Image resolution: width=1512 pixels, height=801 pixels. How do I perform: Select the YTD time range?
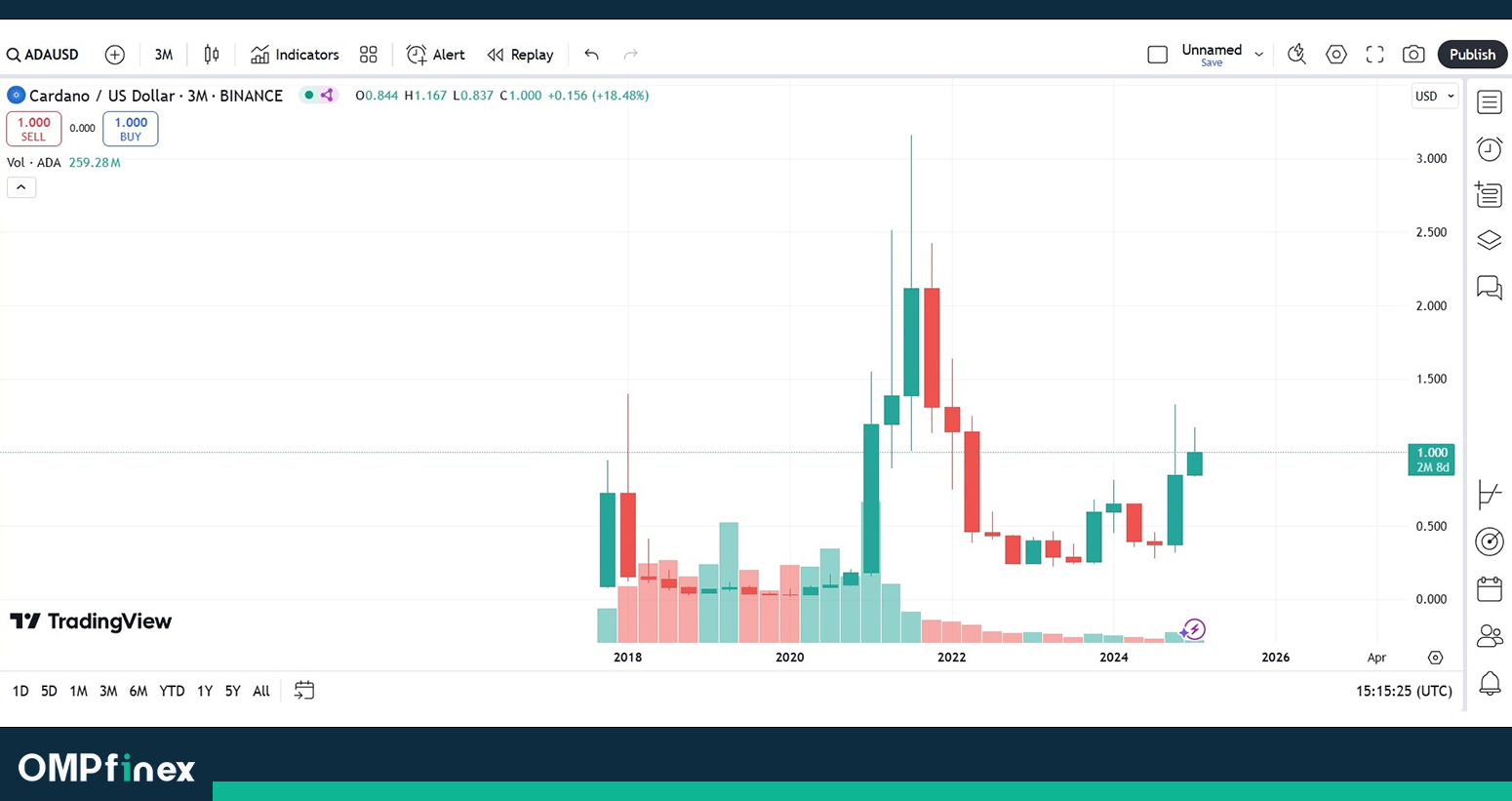click(x=172, y=691)
